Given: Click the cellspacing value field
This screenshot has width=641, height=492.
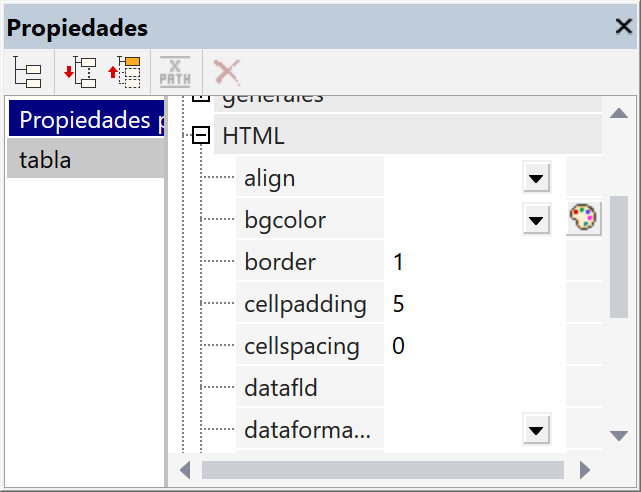Looking at the screenshot, I should (x=474, y=346).
